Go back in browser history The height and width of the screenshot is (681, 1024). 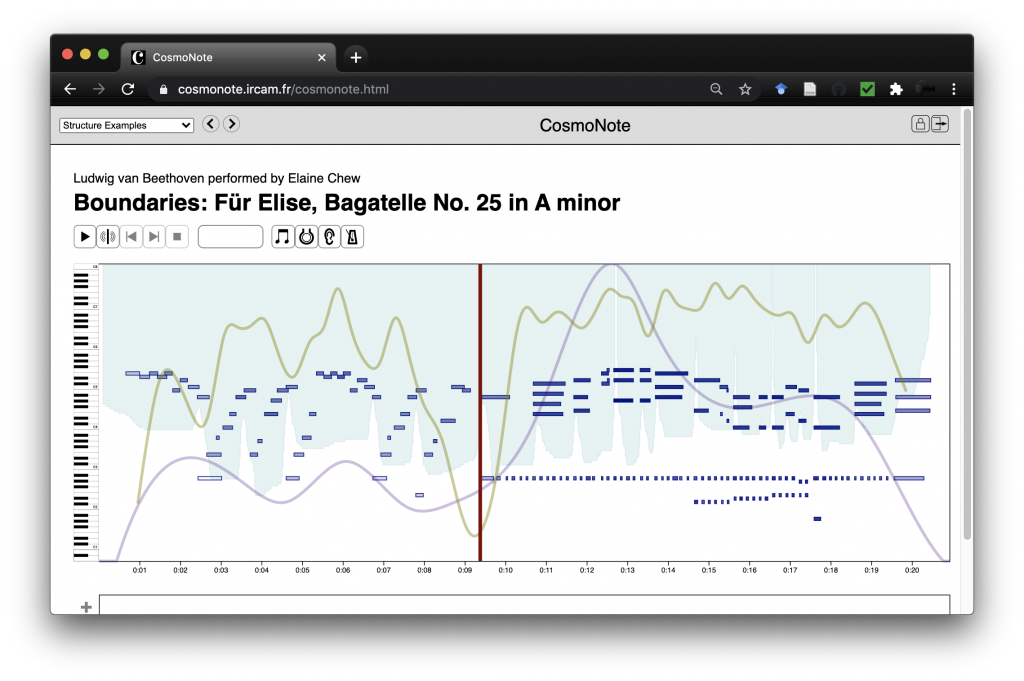(x=71, y=89)
